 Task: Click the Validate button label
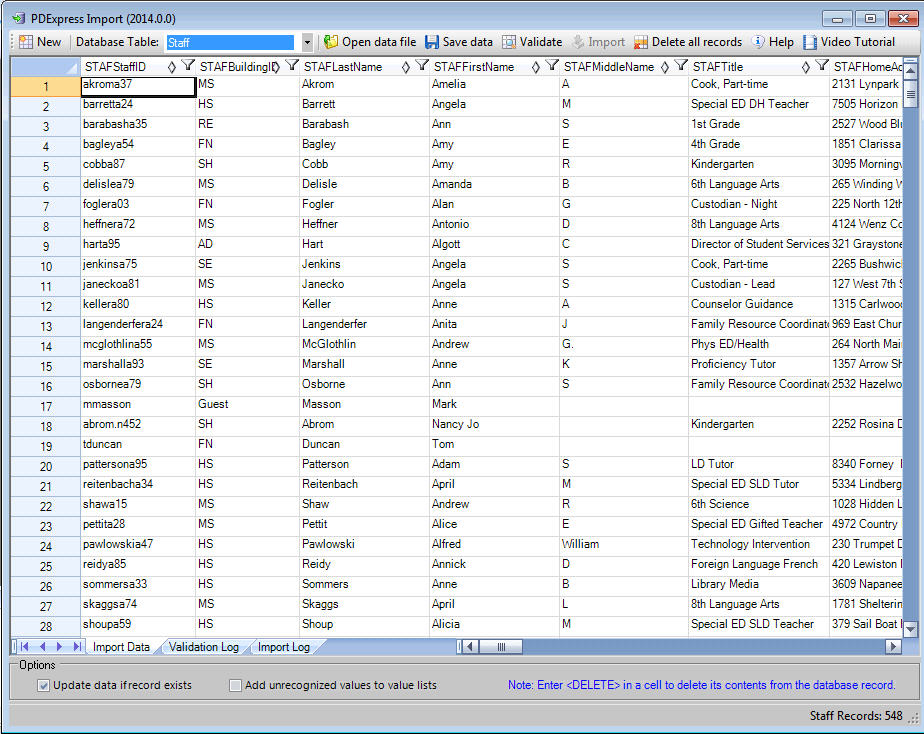[x=541, y=42]
